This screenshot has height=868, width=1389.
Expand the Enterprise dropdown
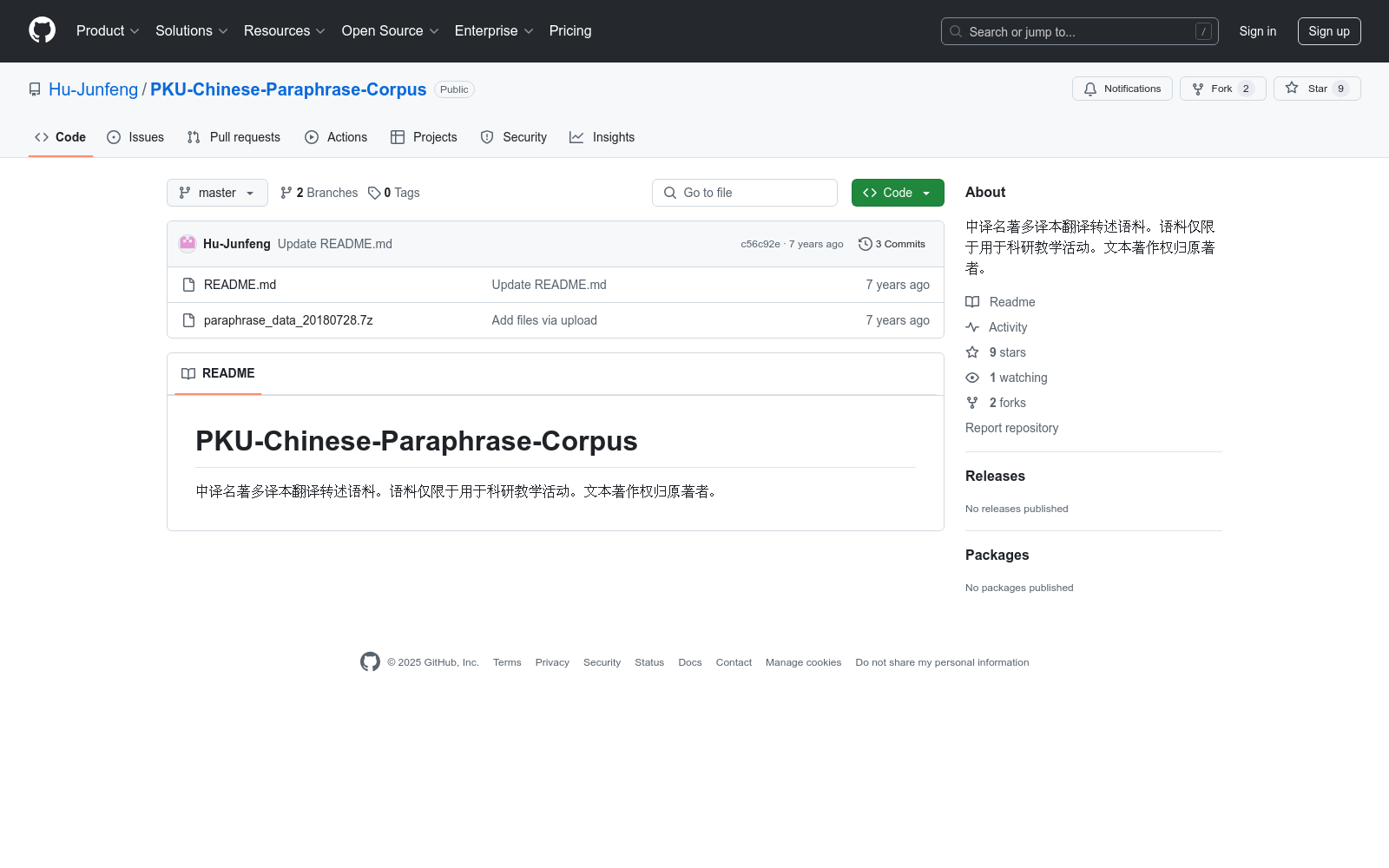tap(494, 31)
